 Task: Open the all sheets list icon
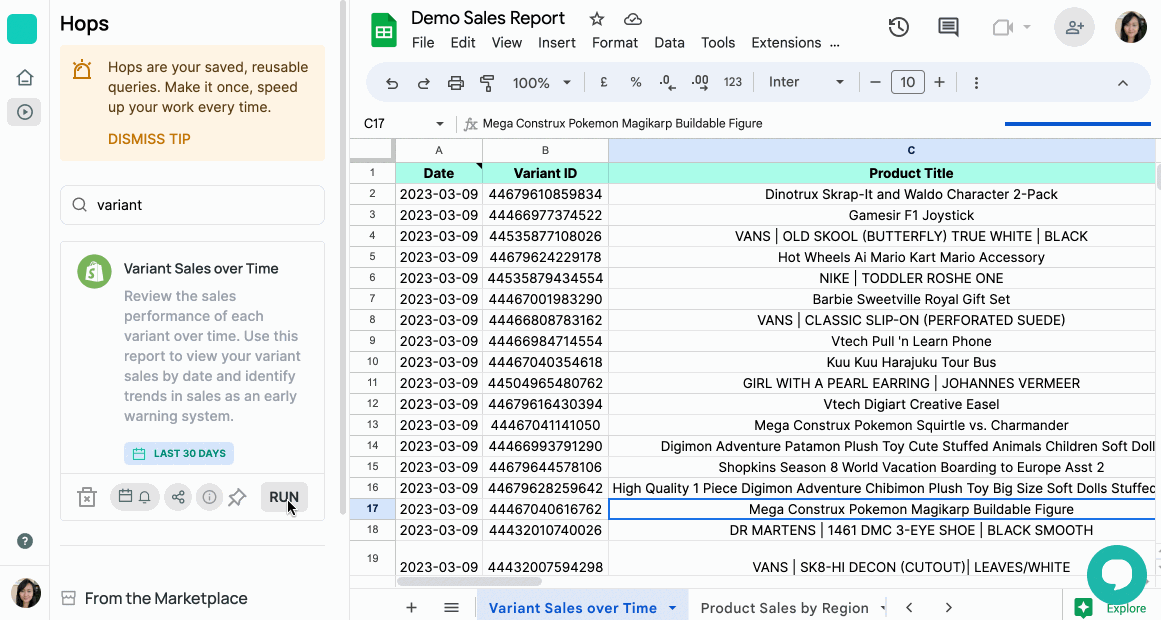[451, 607]
